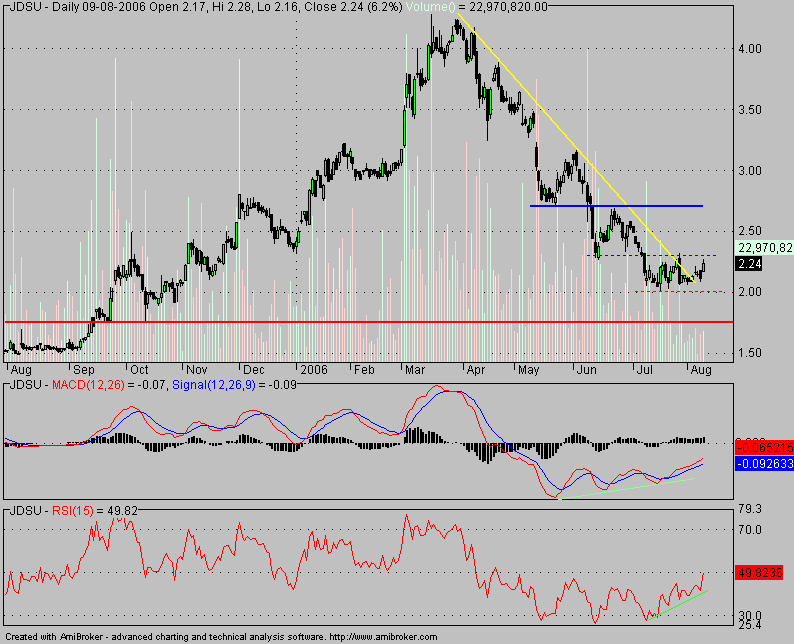Click the 'Volume() = 22,970,820.00' title text
Viewport: 794px width, 644px height.
click(x=476, y=7)
